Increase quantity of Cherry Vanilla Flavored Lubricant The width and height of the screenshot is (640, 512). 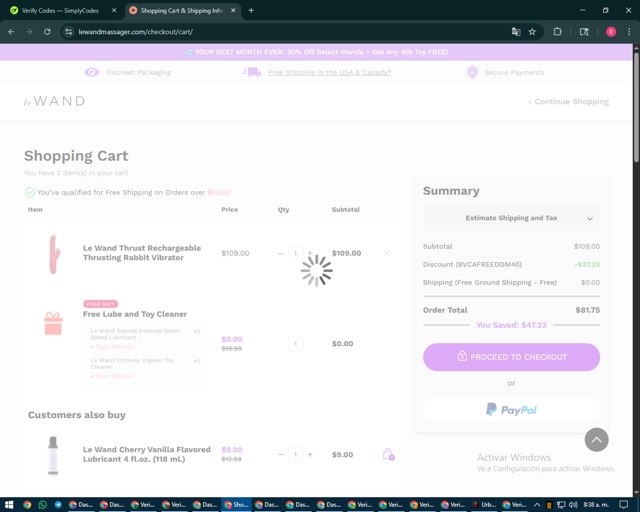[x=310, y=454]
